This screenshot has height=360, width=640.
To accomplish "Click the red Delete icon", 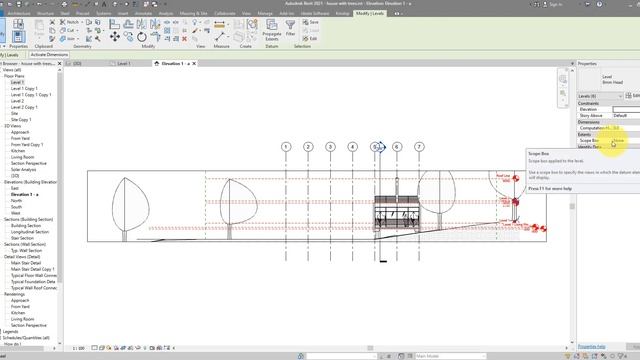I will coord(184,39).
